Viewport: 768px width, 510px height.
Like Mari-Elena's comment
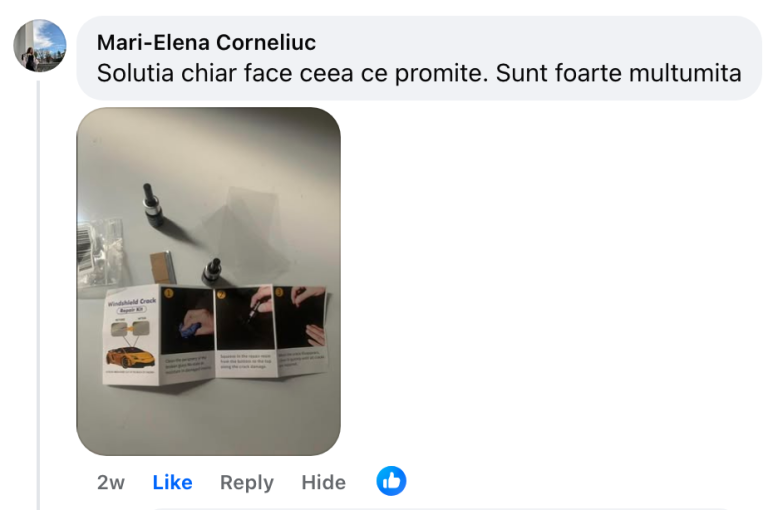tap(172, 482)
